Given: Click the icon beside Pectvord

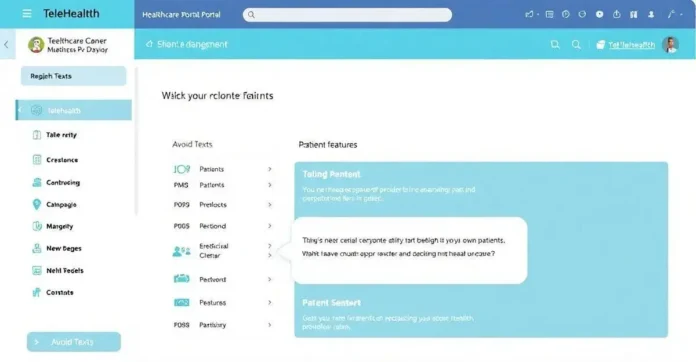Looking at the screenshot, I should pos(181,279).
